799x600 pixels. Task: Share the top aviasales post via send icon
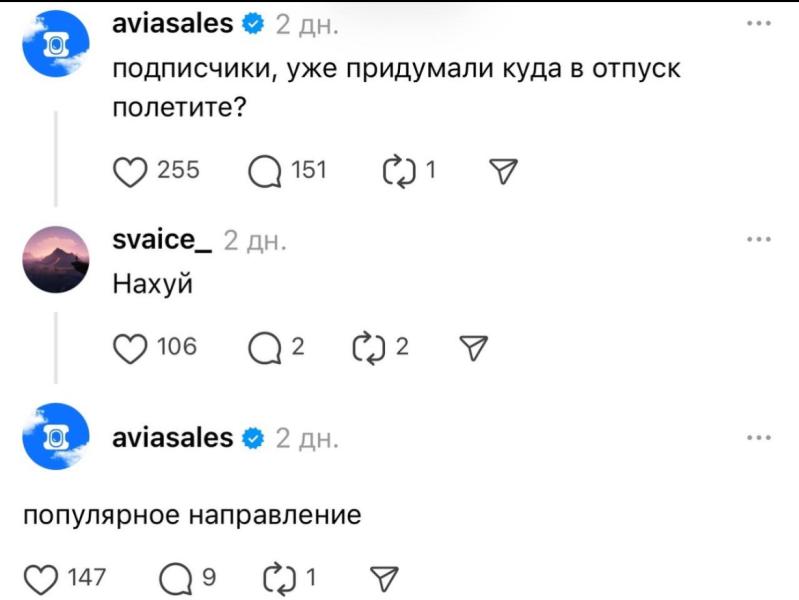pyautogui.click(x=503, y=171)
